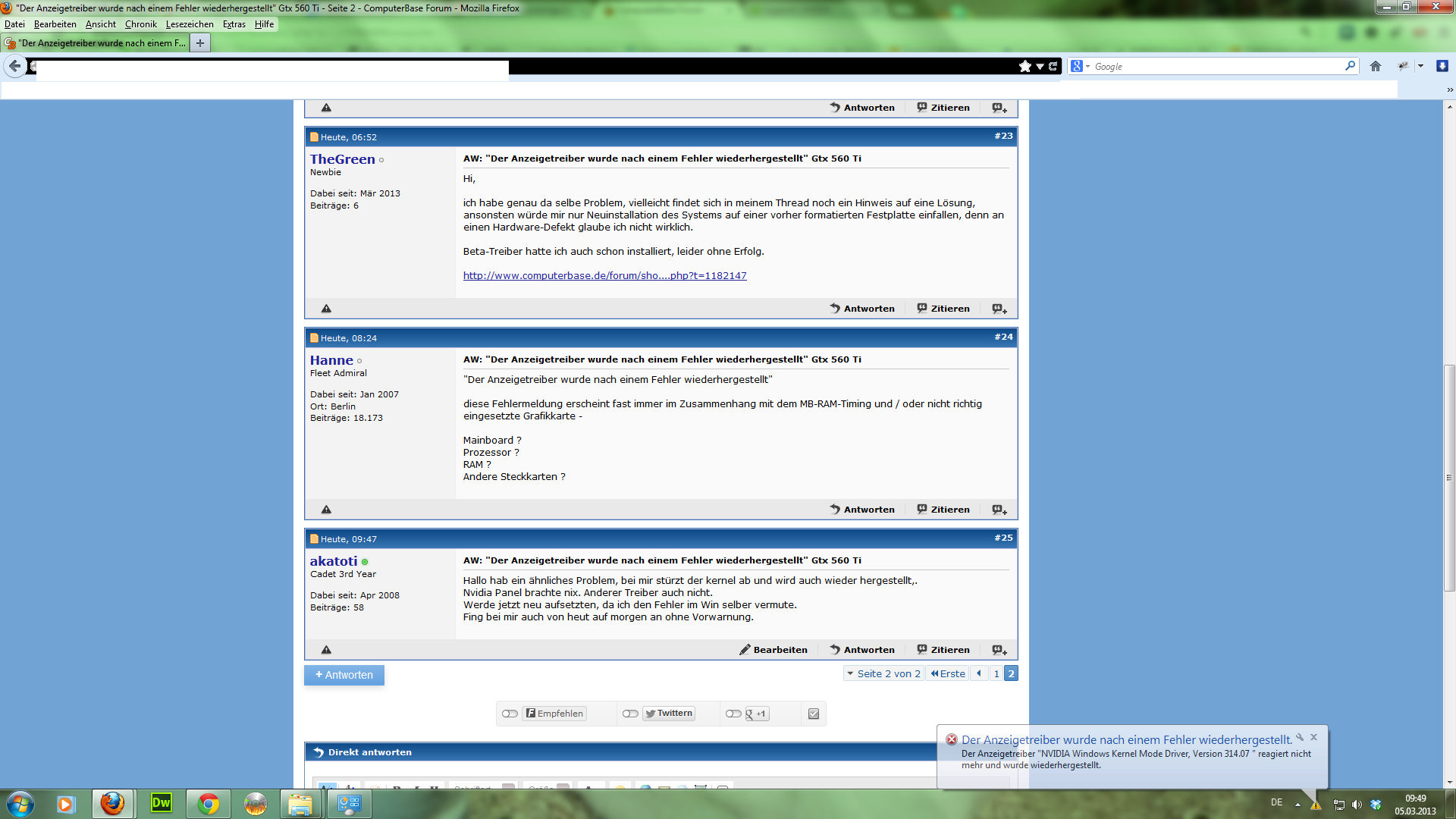Bookmark page with star icon in address bar

click(1025, 67)
